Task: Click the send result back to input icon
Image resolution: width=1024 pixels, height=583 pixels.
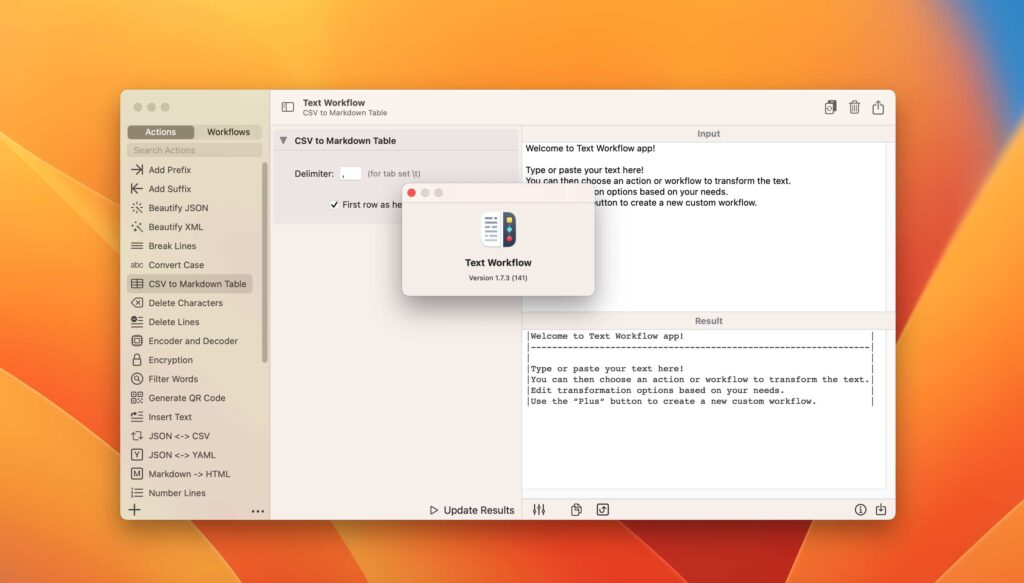Action: (x=602, y=509)
